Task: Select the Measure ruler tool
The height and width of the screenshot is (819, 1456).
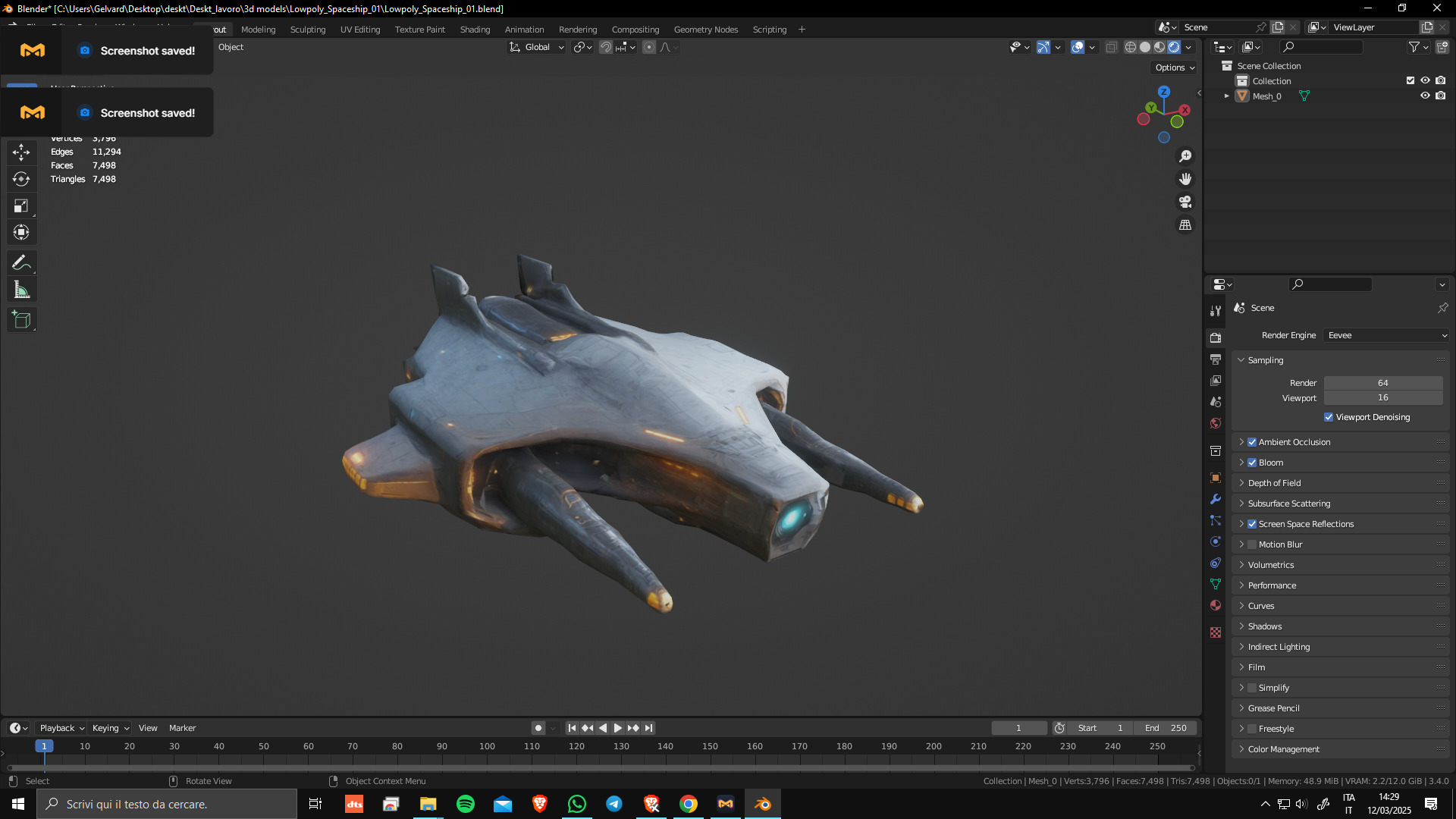Action: click(21, 290)
